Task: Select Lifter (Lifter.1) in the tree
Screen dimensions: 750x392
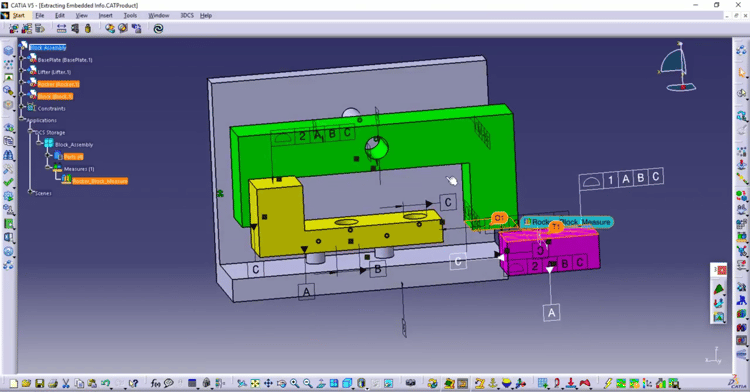Action: tap(55, 72)
